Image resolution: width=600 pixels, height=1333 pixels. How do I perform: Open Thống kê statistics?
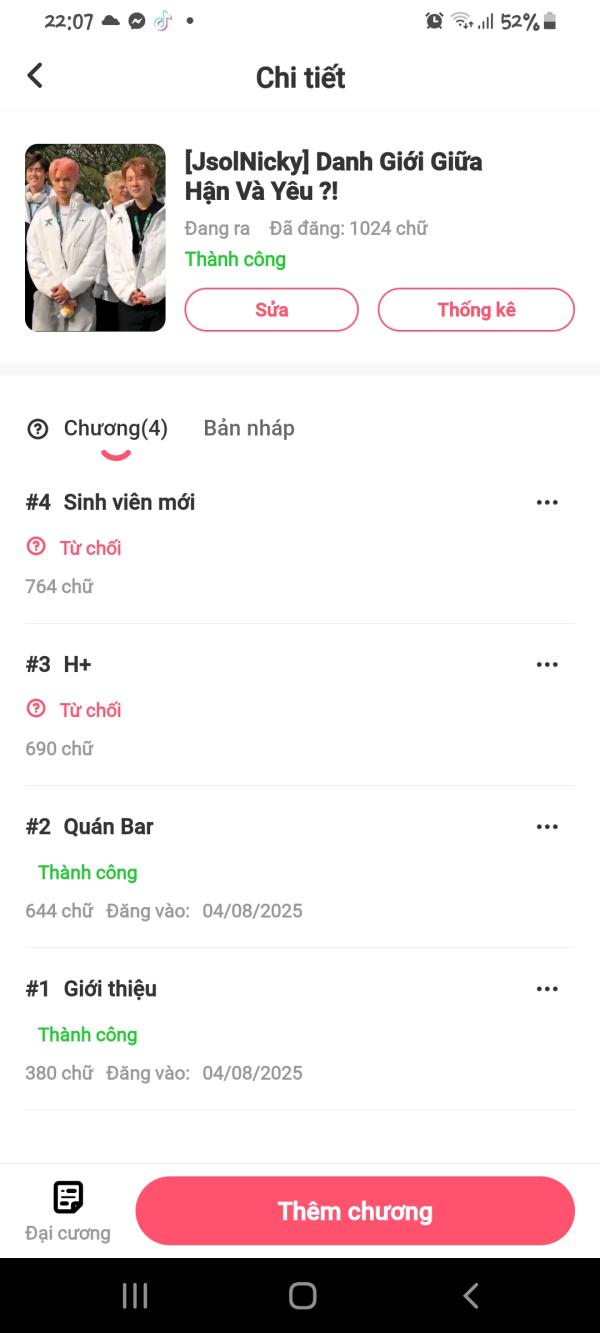[476, 310]
